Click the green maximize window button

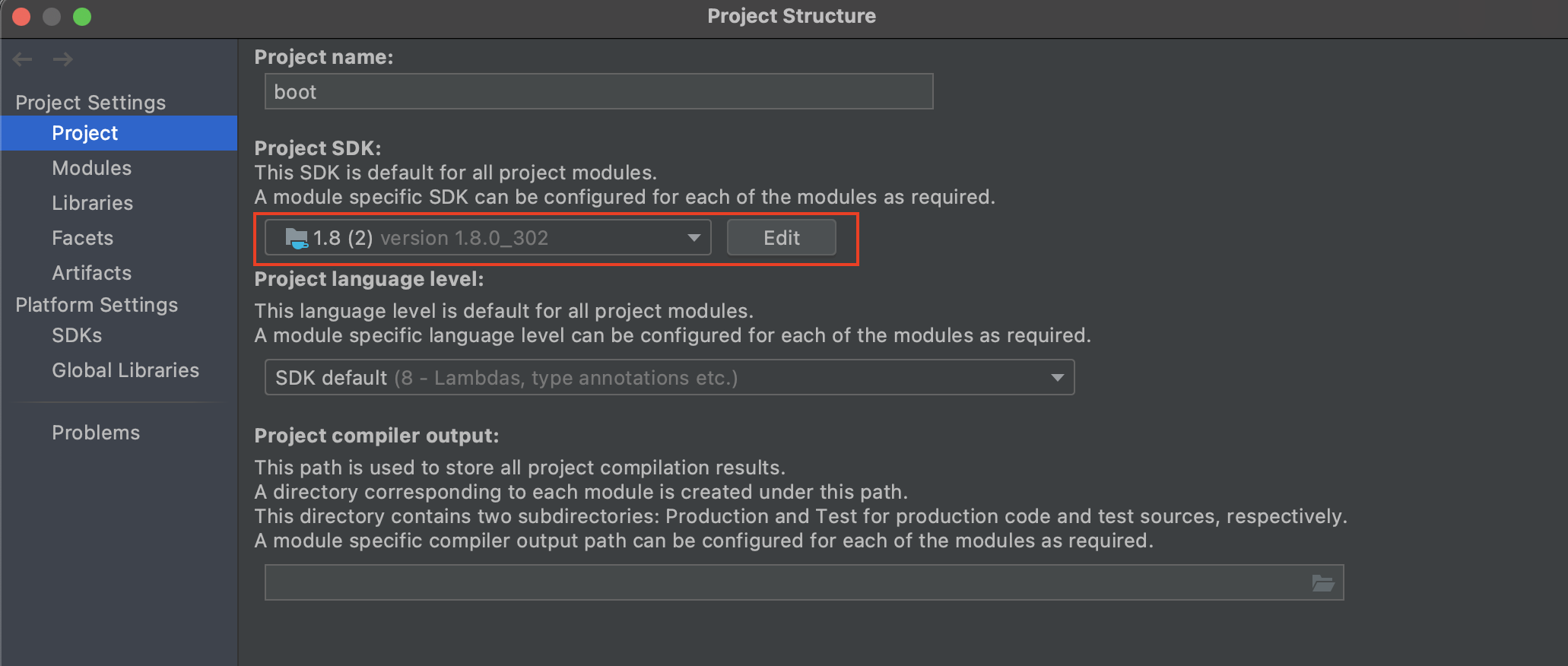pos(82,17)
